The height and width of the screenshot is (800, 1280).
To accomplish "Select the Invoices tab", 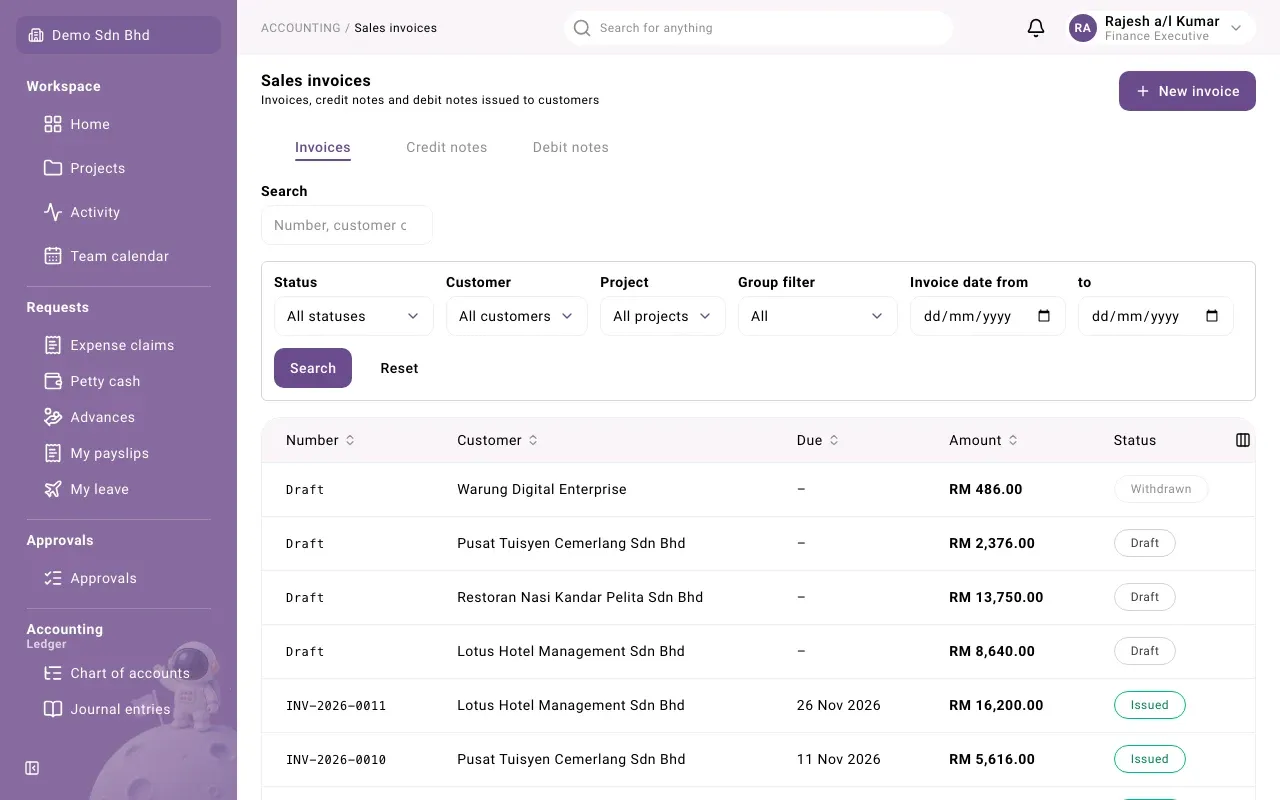I will pyautogui.click(x=322, y=147).
